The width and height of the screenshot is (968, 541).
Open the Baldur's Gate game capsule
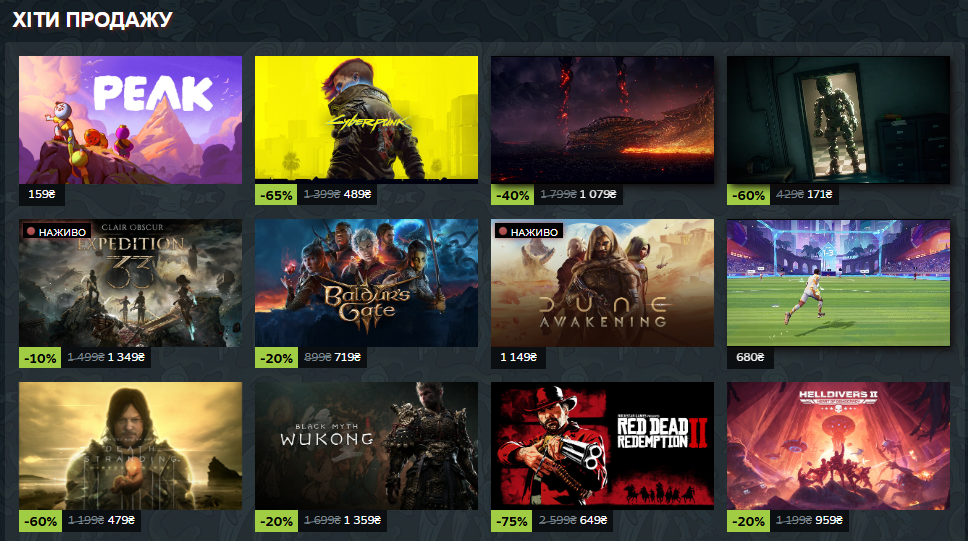(366, 283)
